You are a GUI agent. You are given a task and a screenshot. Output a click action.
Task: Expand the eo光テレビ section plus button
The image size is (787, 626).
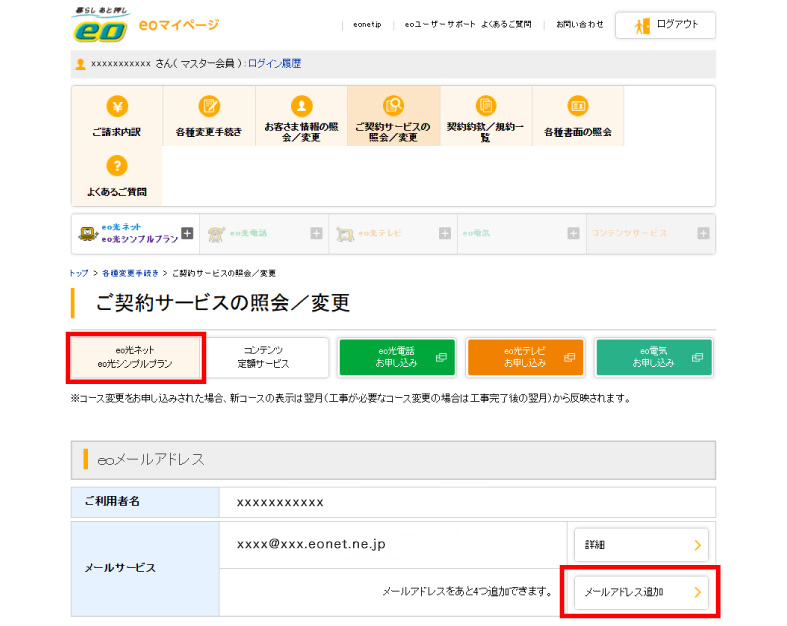tap(445, 233)
